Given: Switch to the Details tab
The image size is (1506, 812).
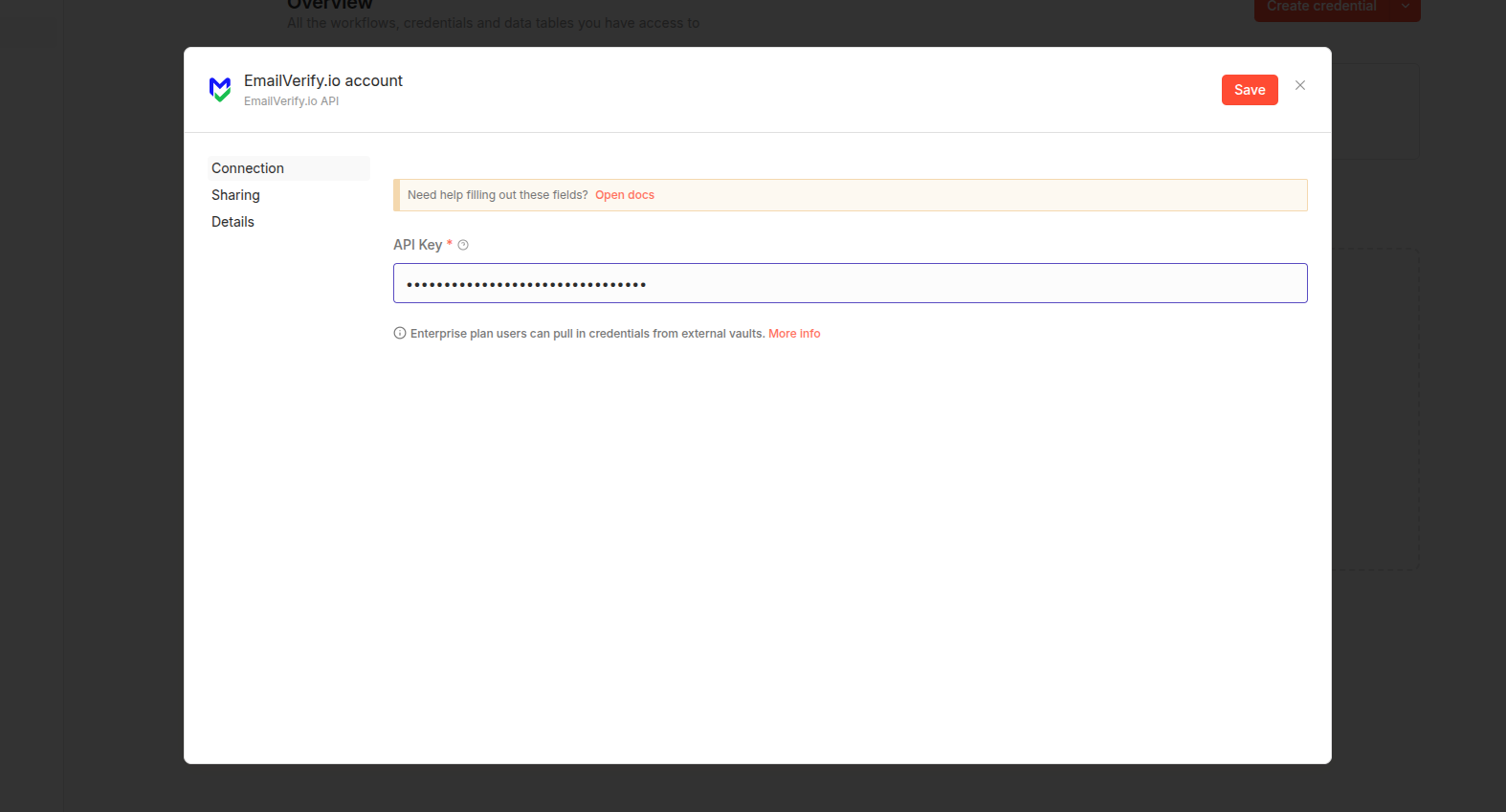Looking at the screenshot, I should pyautogui.click(x=288, y=222).
